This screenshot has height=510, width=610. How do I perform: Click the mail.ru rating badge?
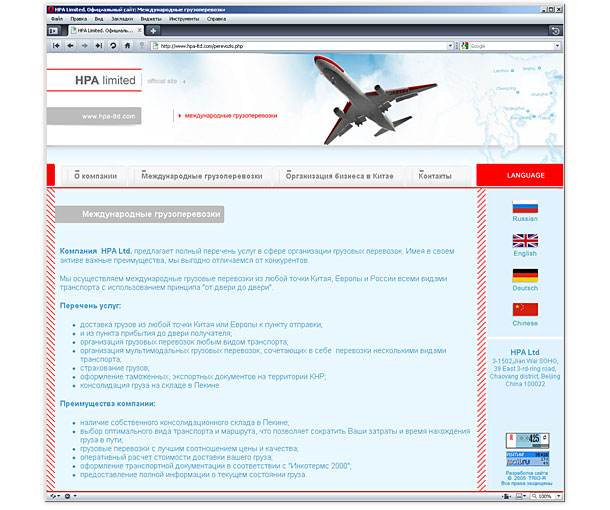pyautogui.click(x=528, y=459)
